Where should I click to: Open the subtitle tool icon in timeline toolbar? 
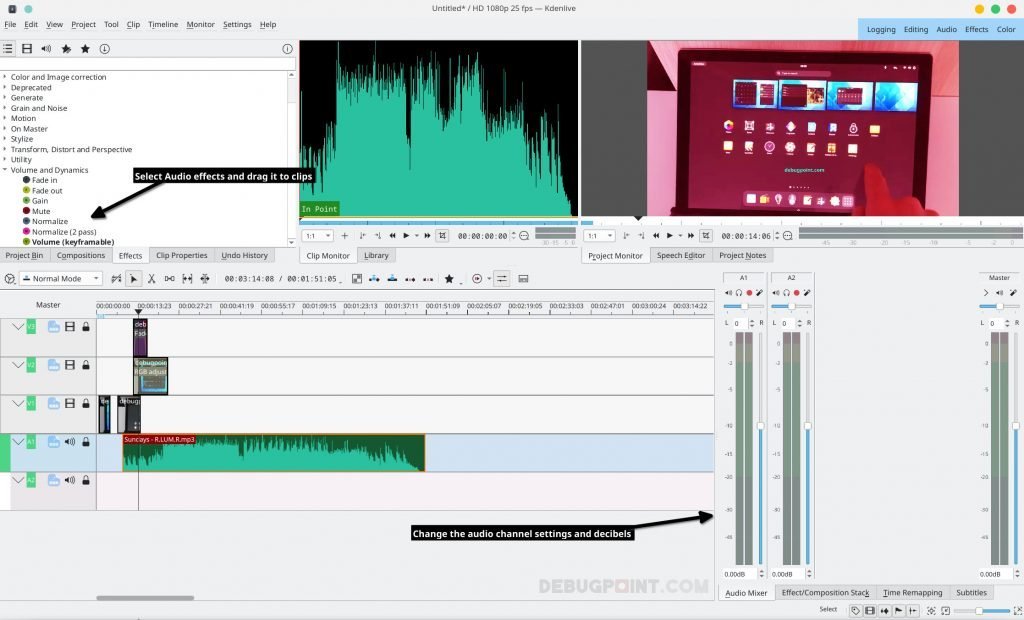pyautogui.click(x=523, y=279)
